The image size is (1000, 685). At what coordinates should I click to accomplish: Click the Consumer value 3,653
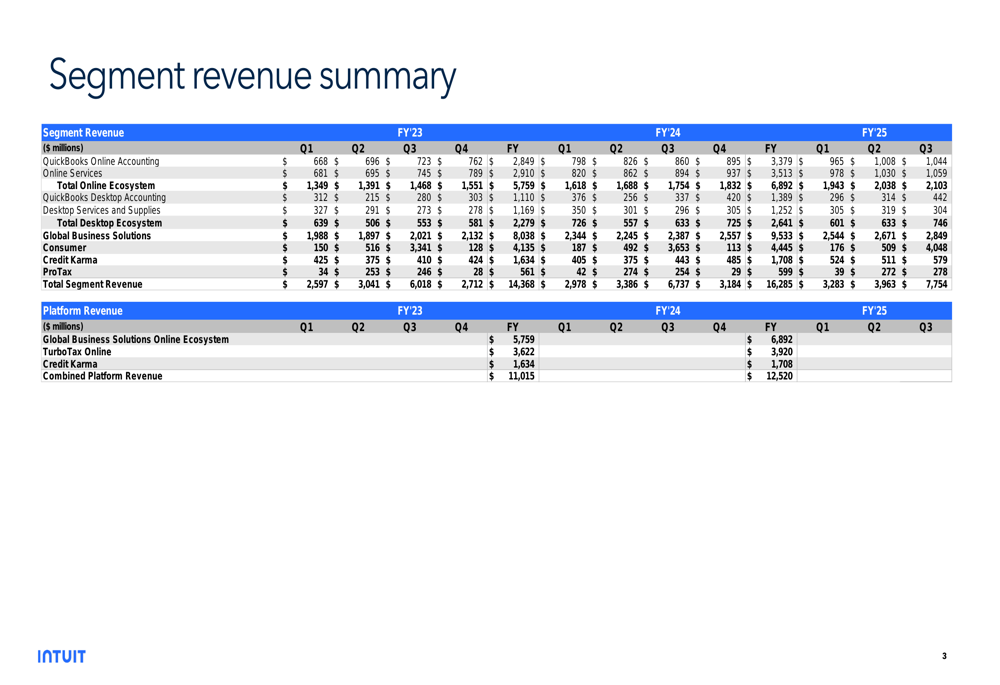(x=679, y=247)
